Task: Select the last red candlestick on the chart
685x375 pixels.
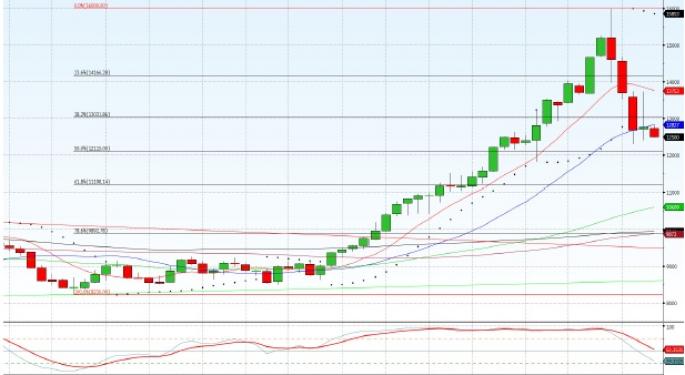Action: [x=654, y=132]
